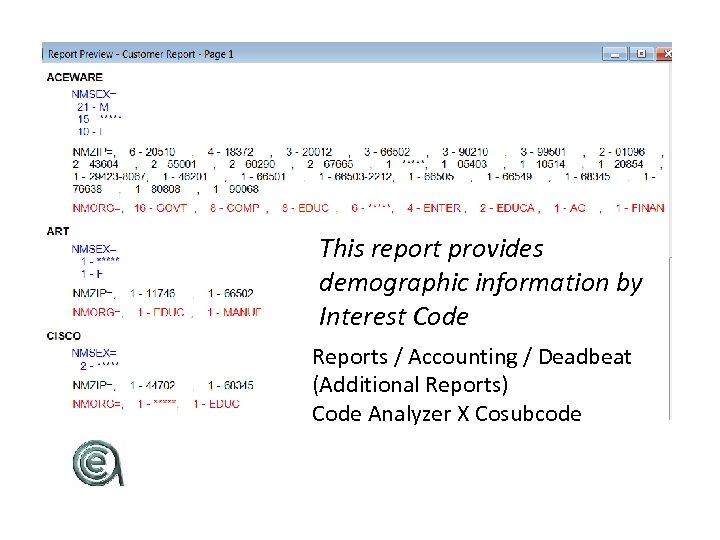Viewport: 720px width, 540px height.
Task: Click the '1 - 20854' zip entry
Action: [x=621, y=164]
